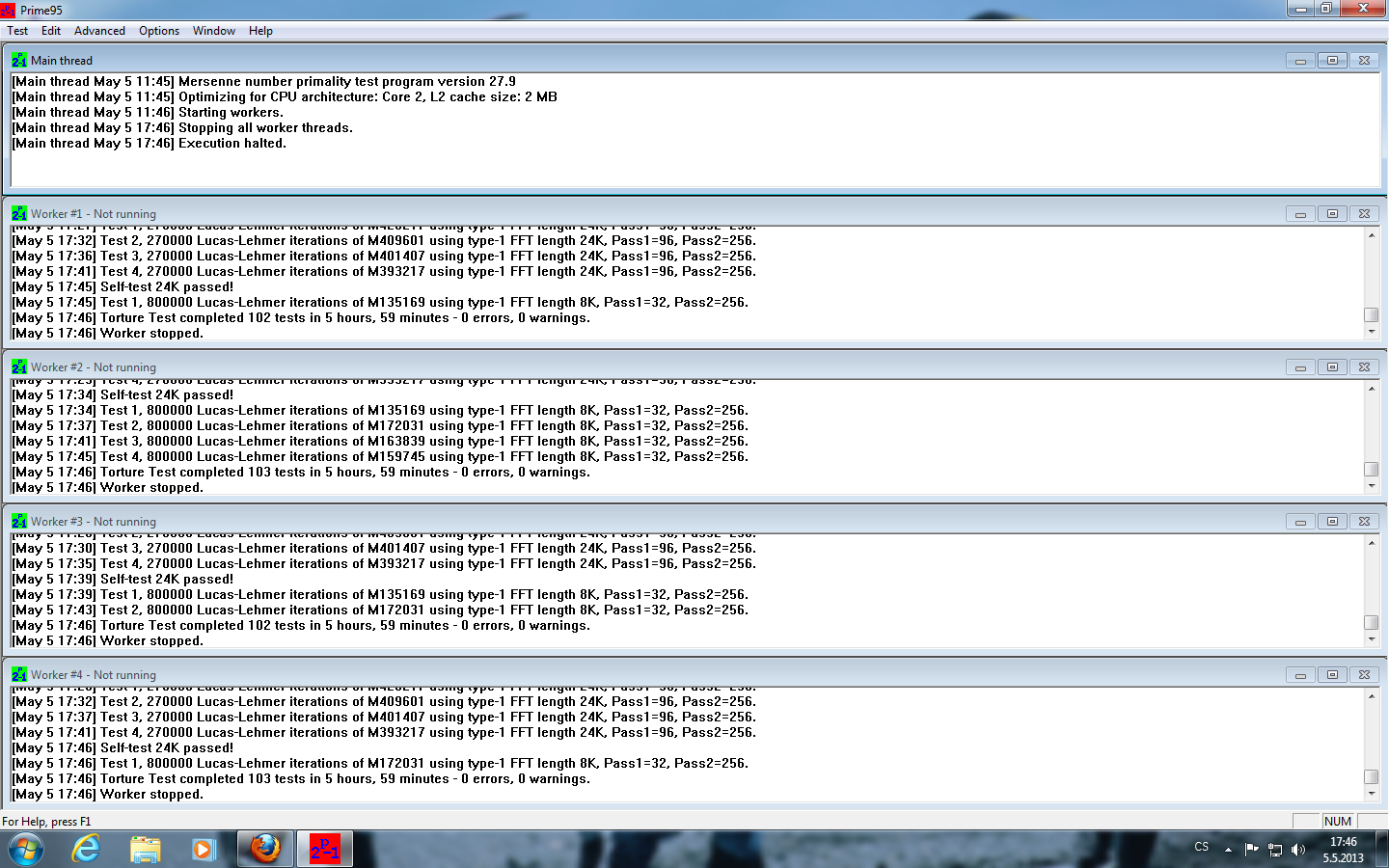Open Windows Media Player from the taskbar

tap(204, 849)
